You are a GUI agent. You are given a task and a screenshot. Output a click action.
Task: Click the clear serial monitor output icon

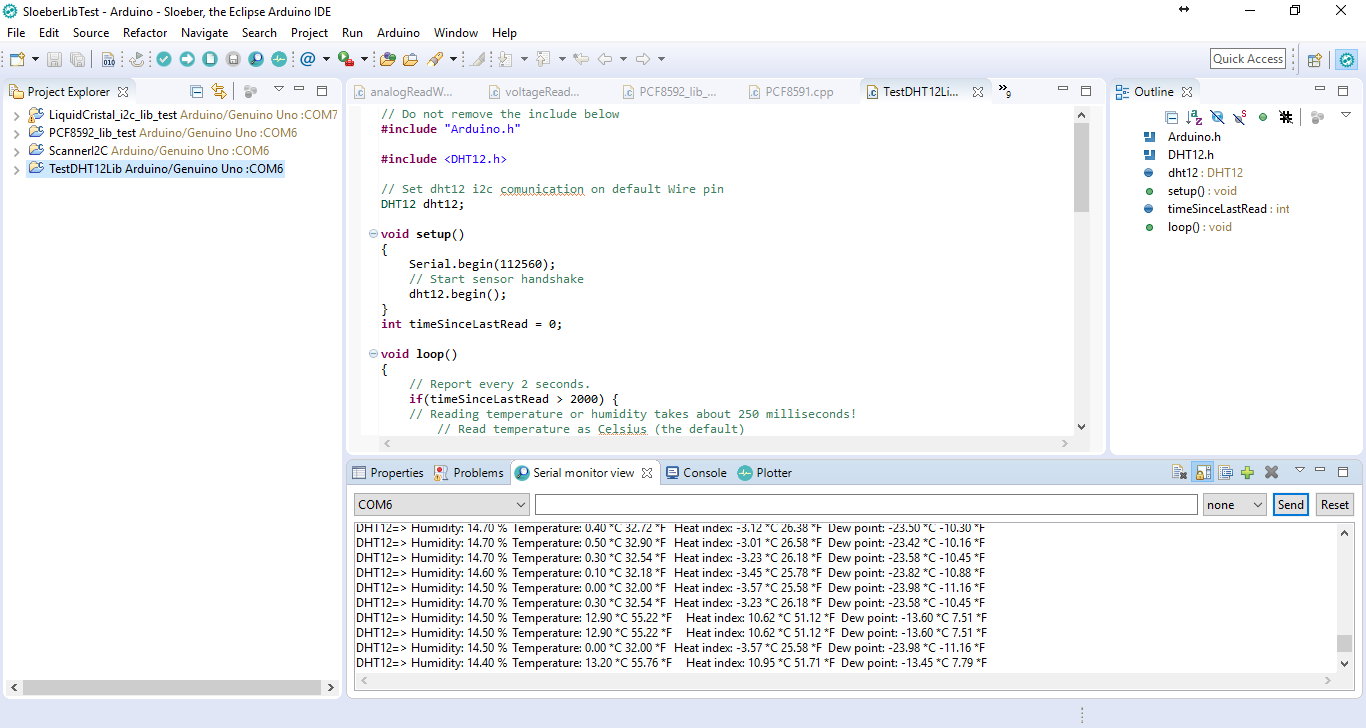[x=1180, y=472]
